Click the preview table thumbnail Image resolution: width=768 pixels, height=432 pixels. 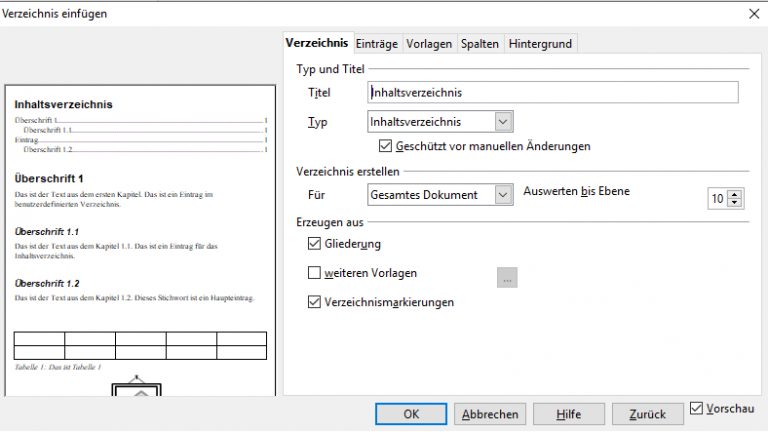[140, 346]
